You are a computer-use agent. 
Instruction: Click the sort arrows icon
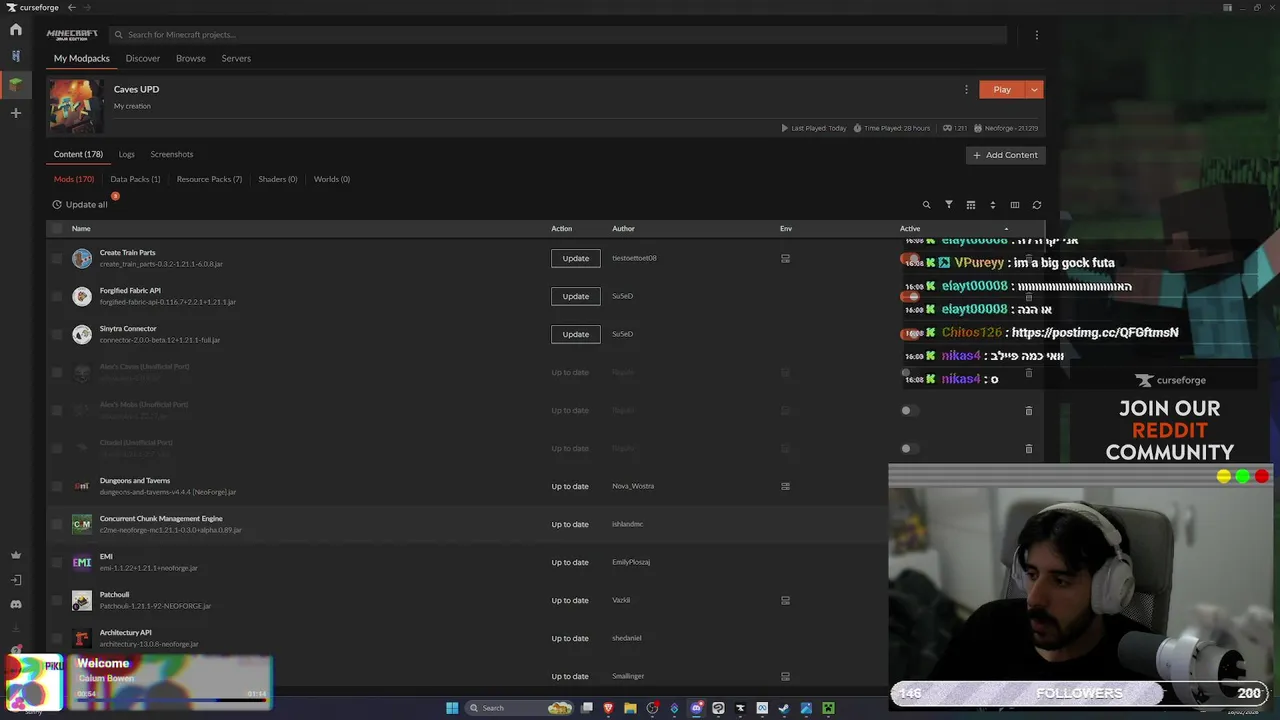point(992,205)
